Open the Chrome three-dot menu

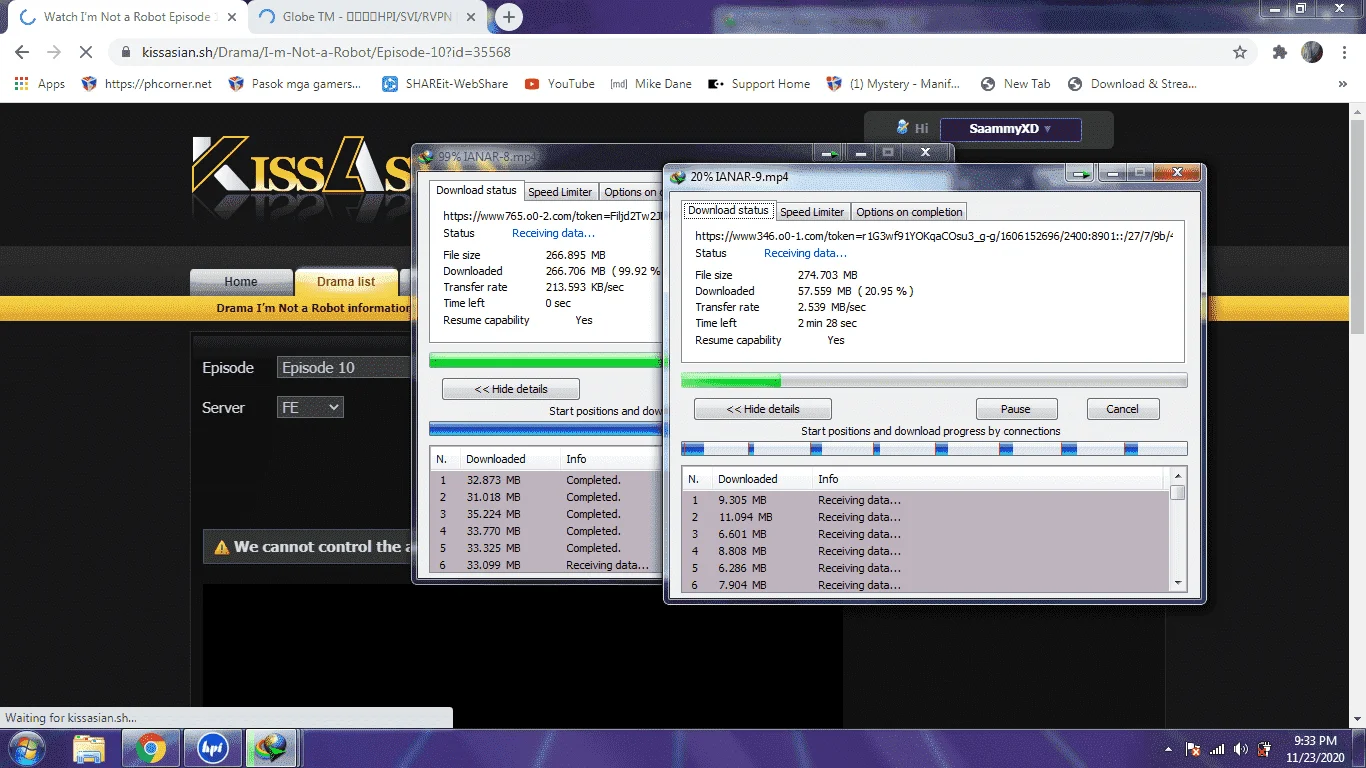[1345, 52]
